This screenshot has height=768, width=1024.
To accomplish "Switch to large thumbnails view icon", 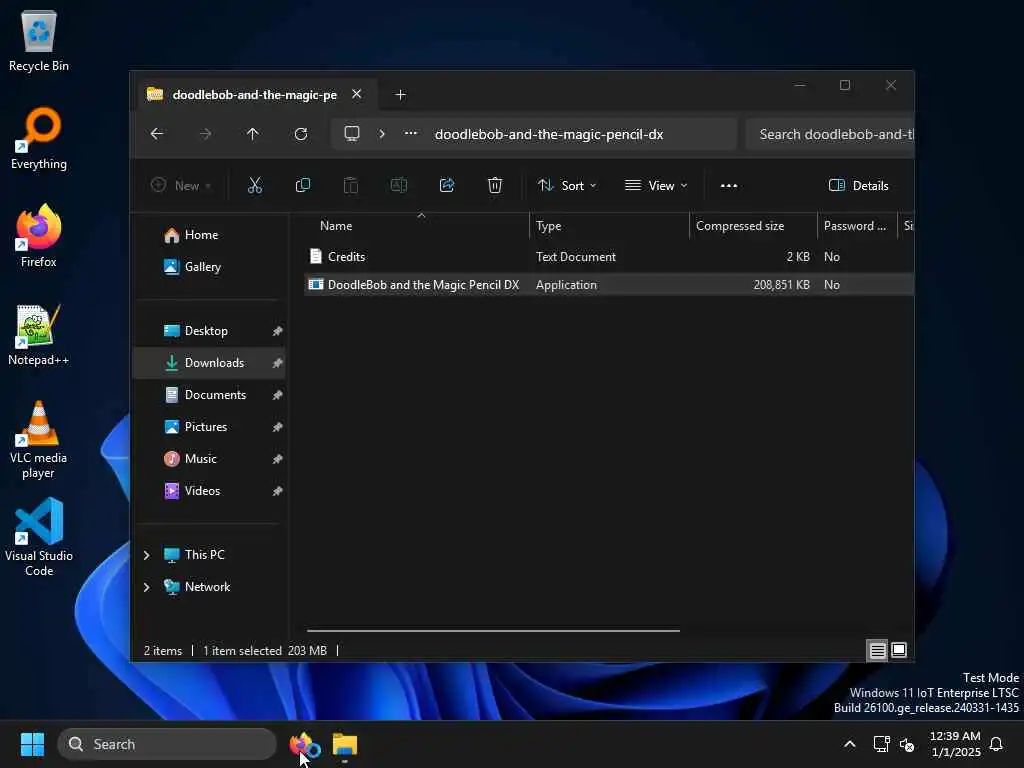I will 899,650.
